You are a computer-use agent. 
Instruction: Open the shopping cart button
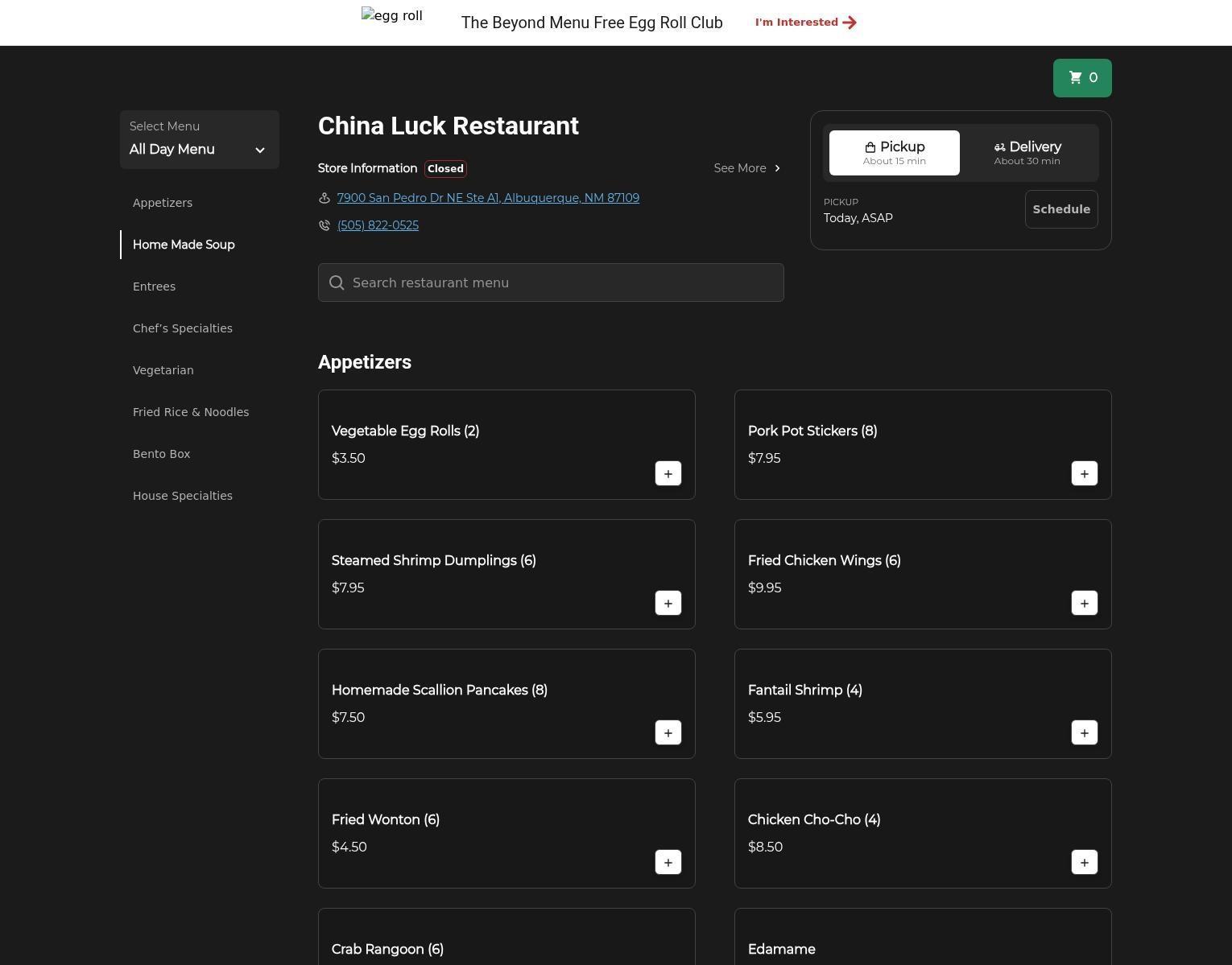(x=1081, y=78)
